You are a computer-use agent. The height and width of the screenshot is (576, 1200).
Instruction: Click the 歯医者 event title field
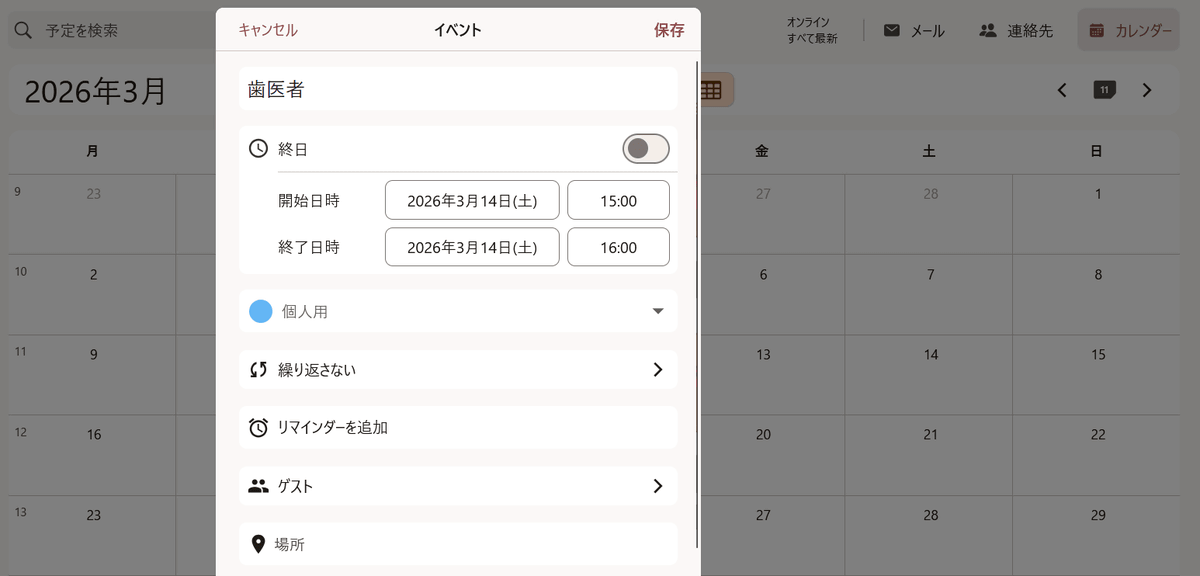(x=458, y=89)
